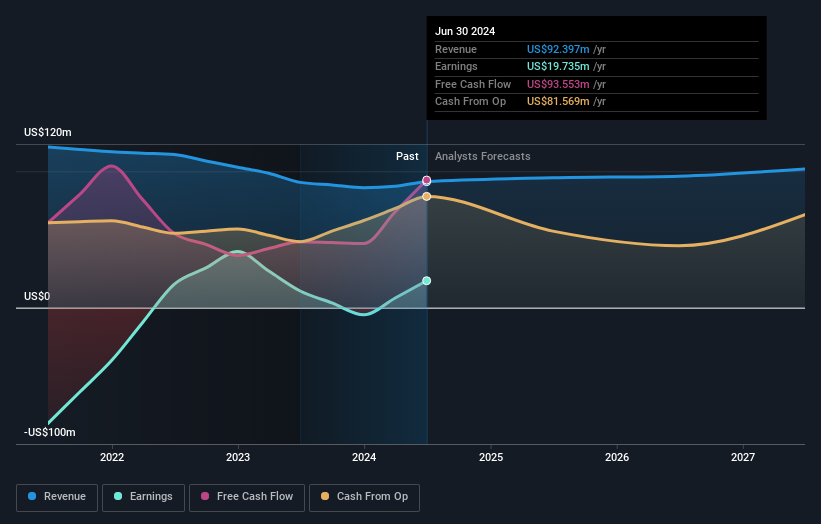The image size is (821, 524).
Task: Click the 2025 x-axis label
Action: [x=491, y=457]
